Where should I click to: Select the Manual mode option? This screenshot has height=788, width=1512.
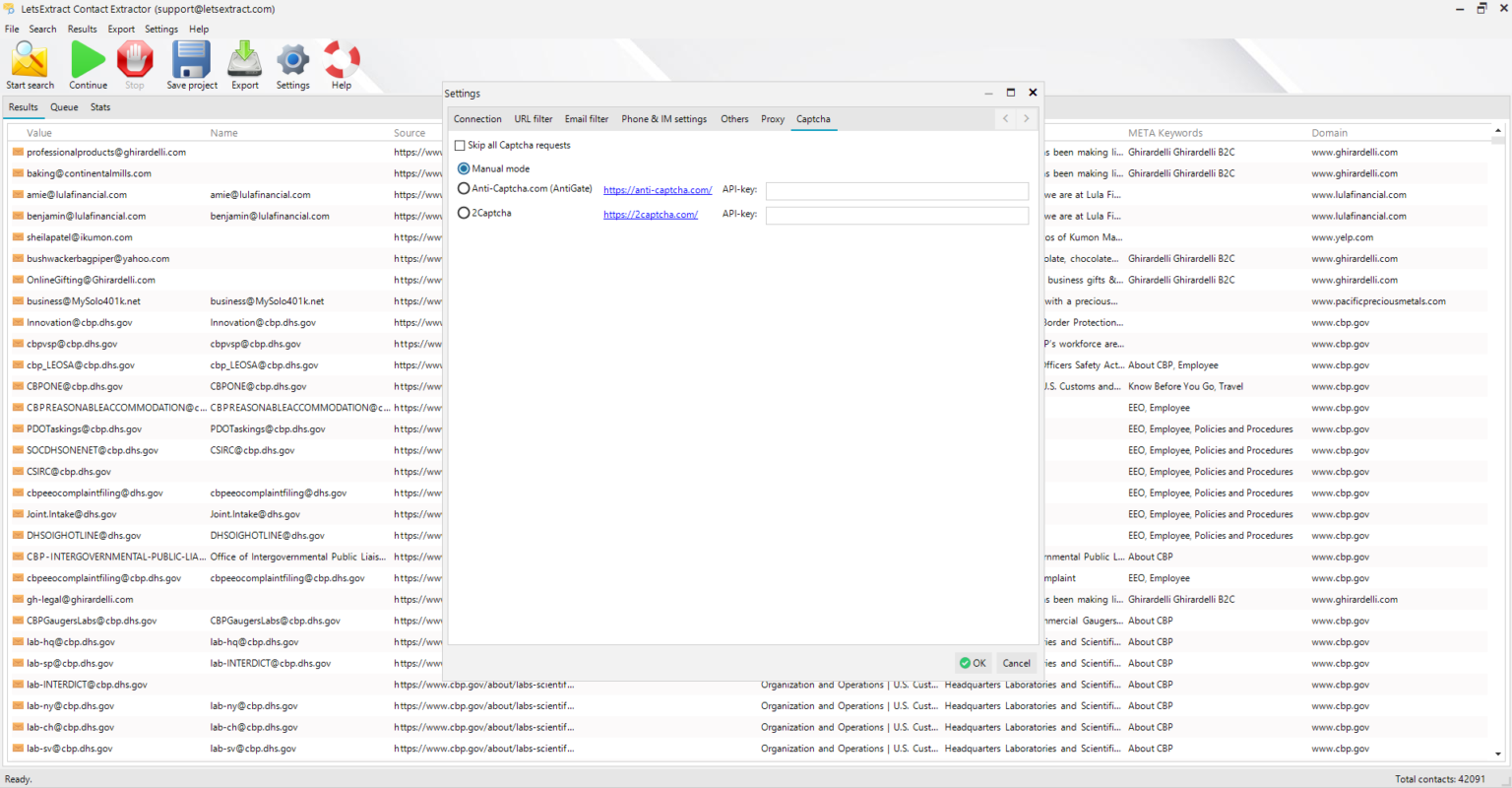[464, 167]
